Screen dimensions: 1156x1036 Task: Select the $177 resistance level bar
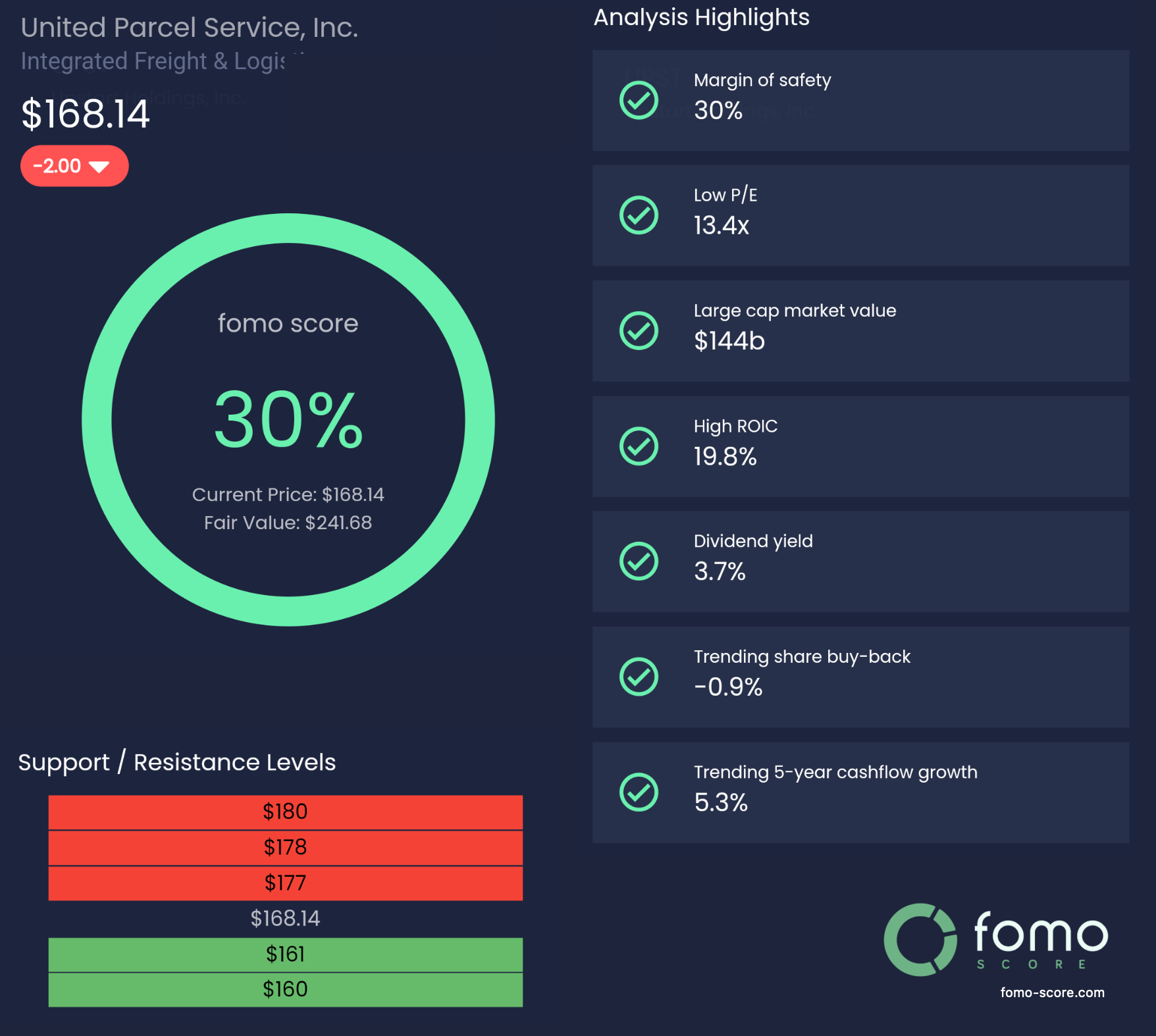285,883
